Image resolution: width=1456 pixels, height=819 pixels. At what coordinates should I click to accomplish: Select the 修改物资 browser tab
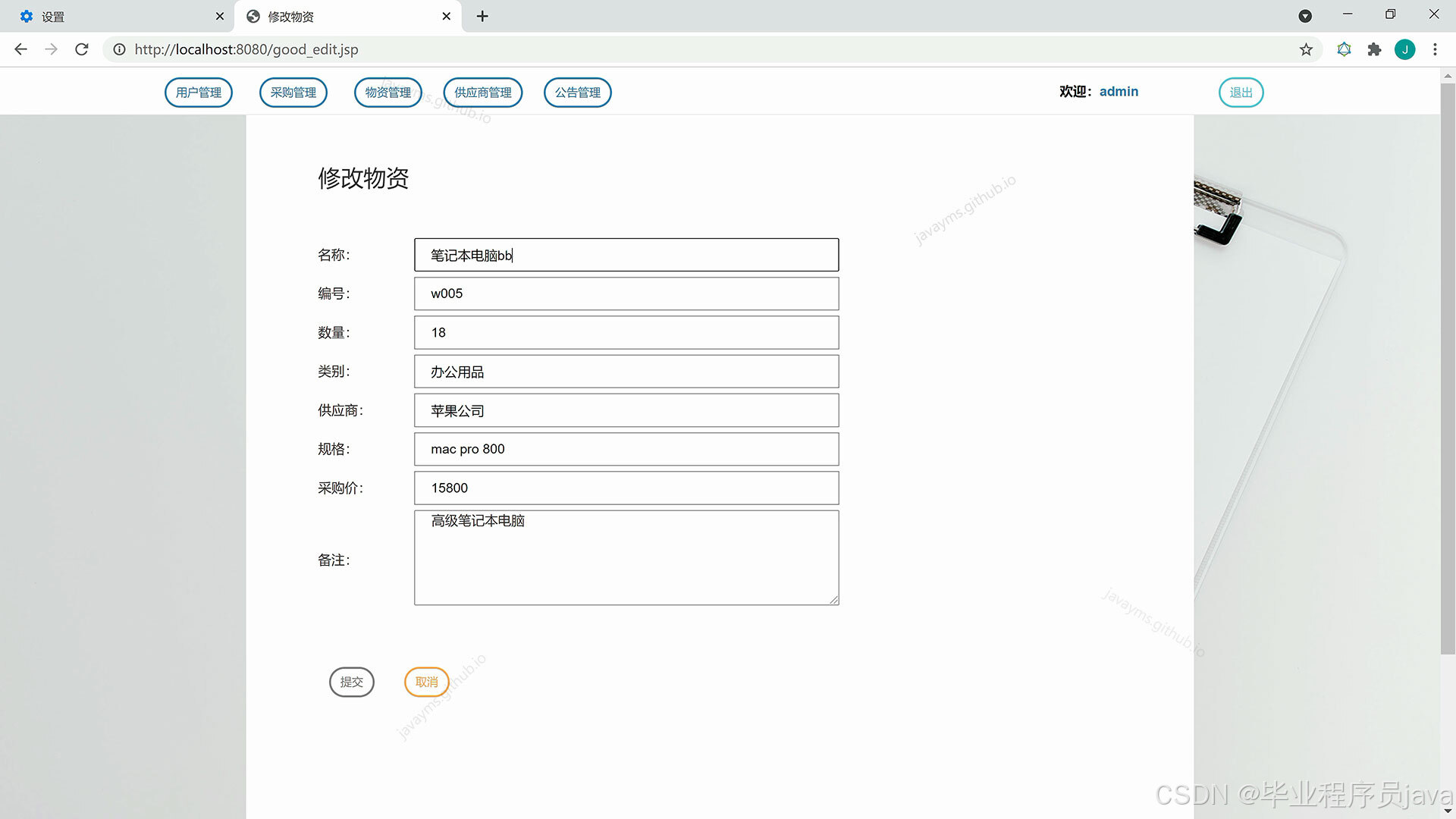348,16
